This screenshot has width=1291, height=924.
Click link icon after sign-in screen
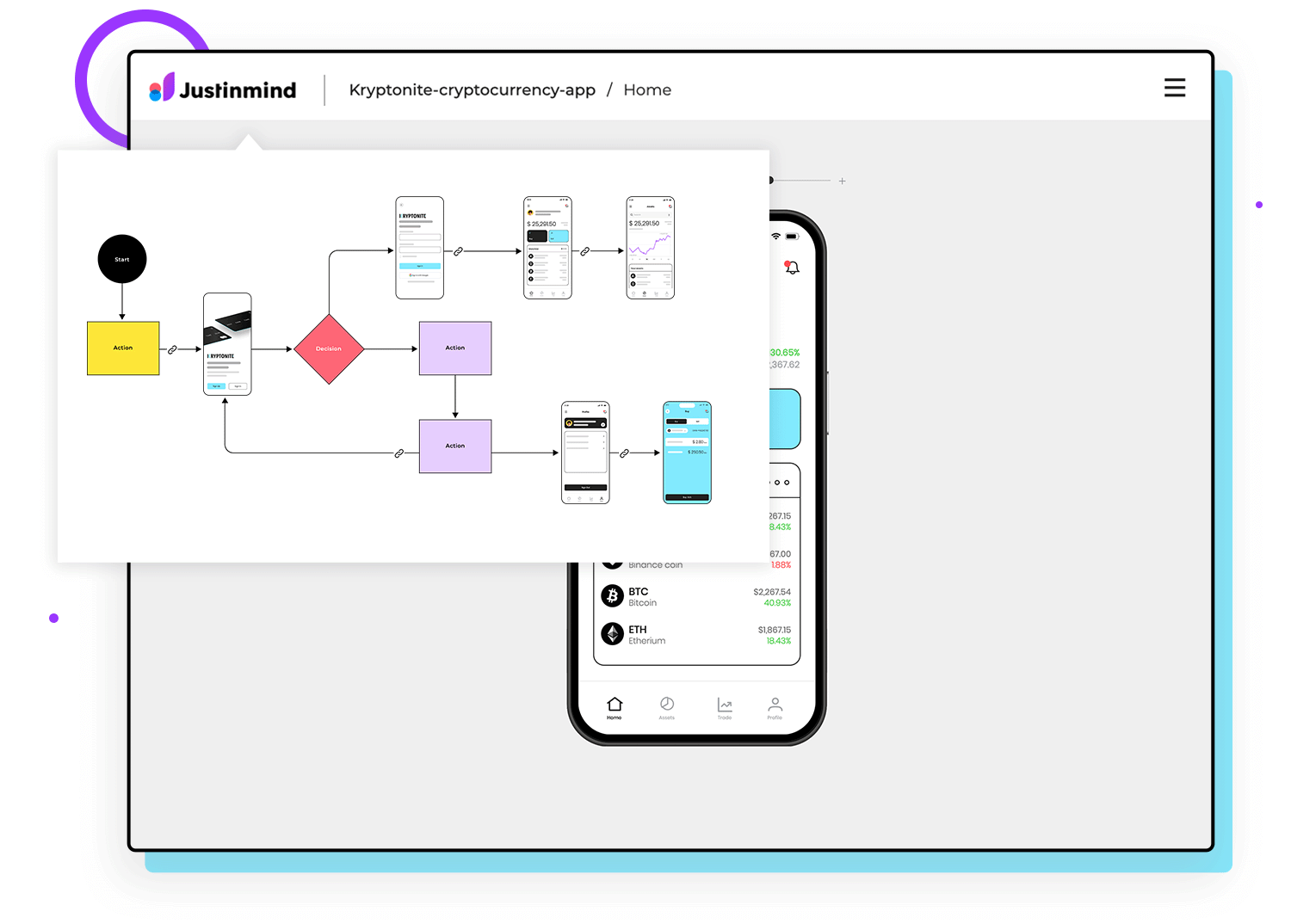click(x=458, y=251)
